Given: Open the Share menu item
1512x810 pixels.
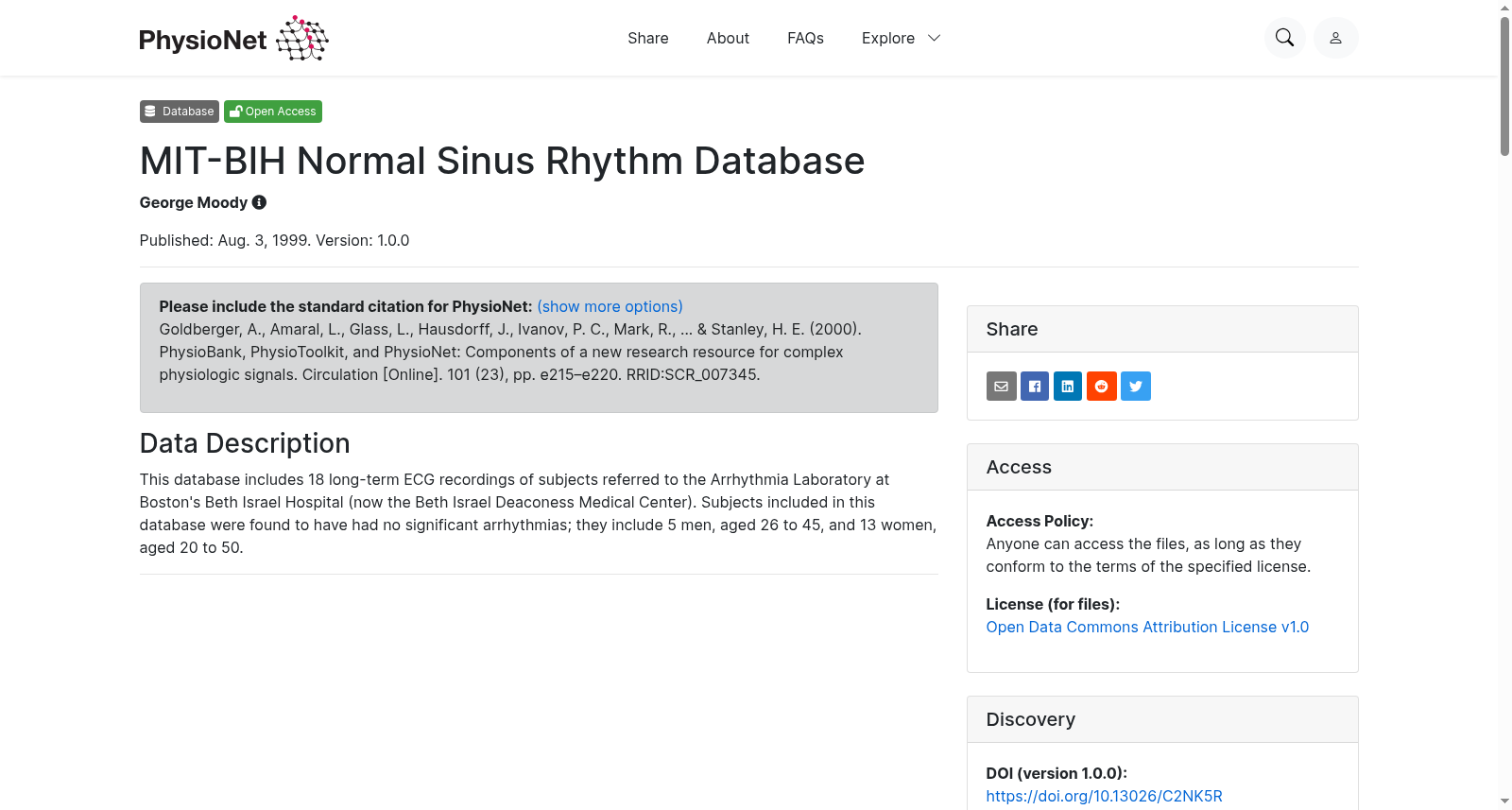Looking at the screenshot, I should (648, 38).
